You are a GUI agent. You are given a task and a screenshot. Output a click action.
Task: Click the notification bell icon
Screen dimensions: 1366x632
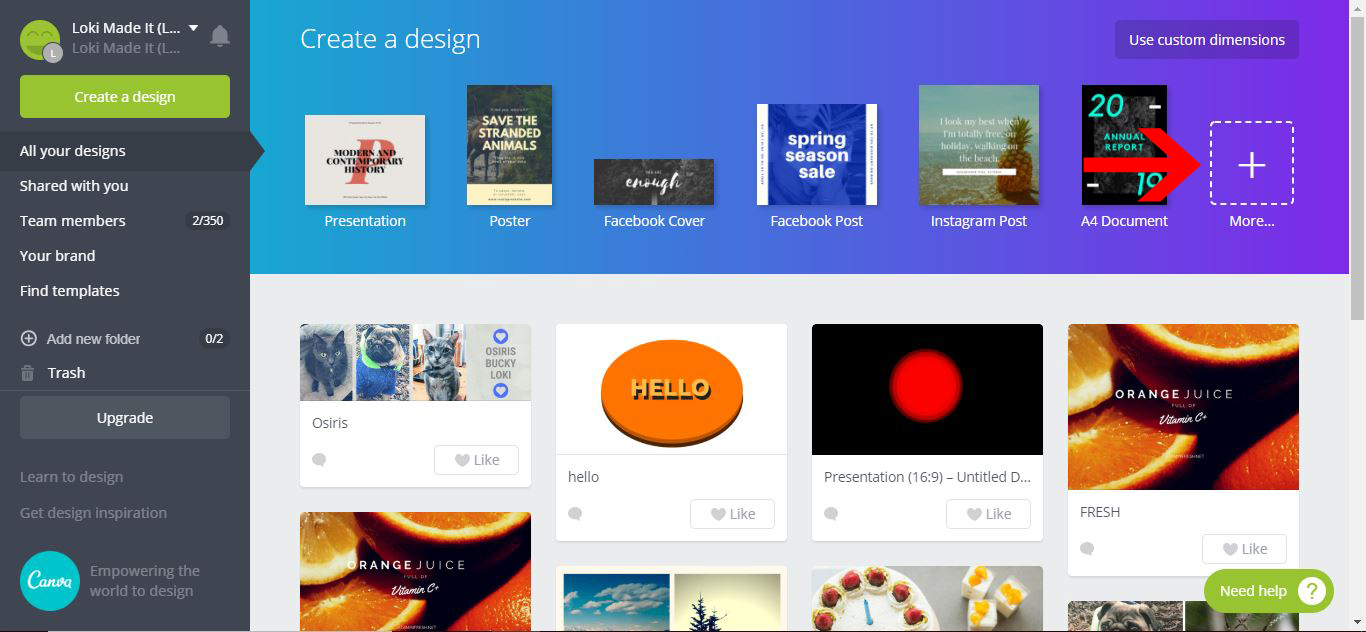220,35
